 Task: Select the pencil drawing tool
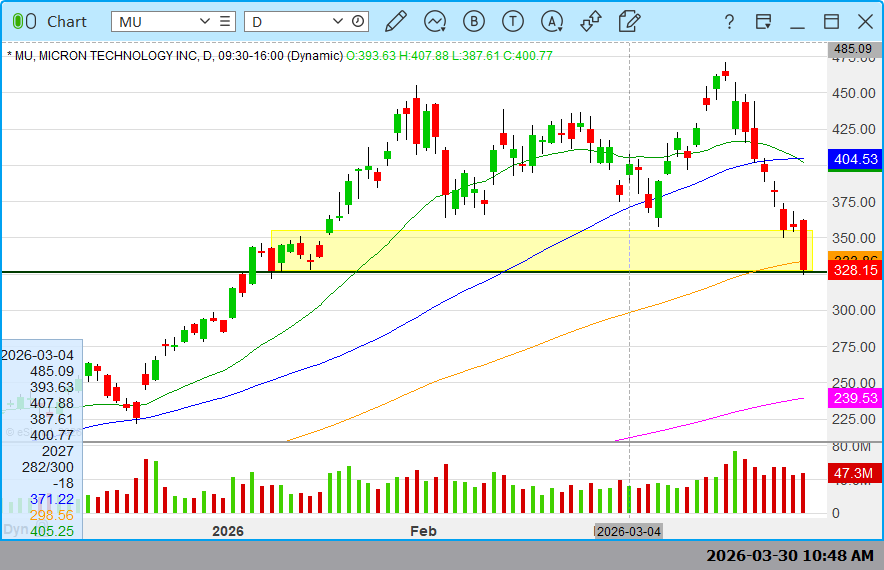click(396, 21)
